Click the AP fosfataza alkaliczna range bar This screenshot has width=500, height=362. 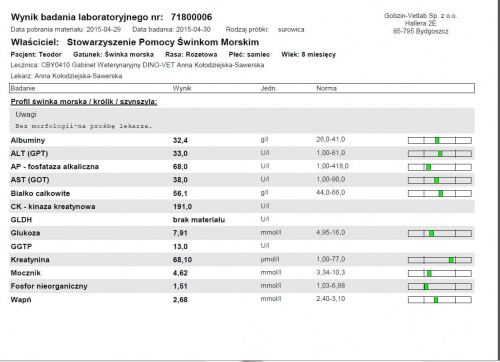click(440, 167)
